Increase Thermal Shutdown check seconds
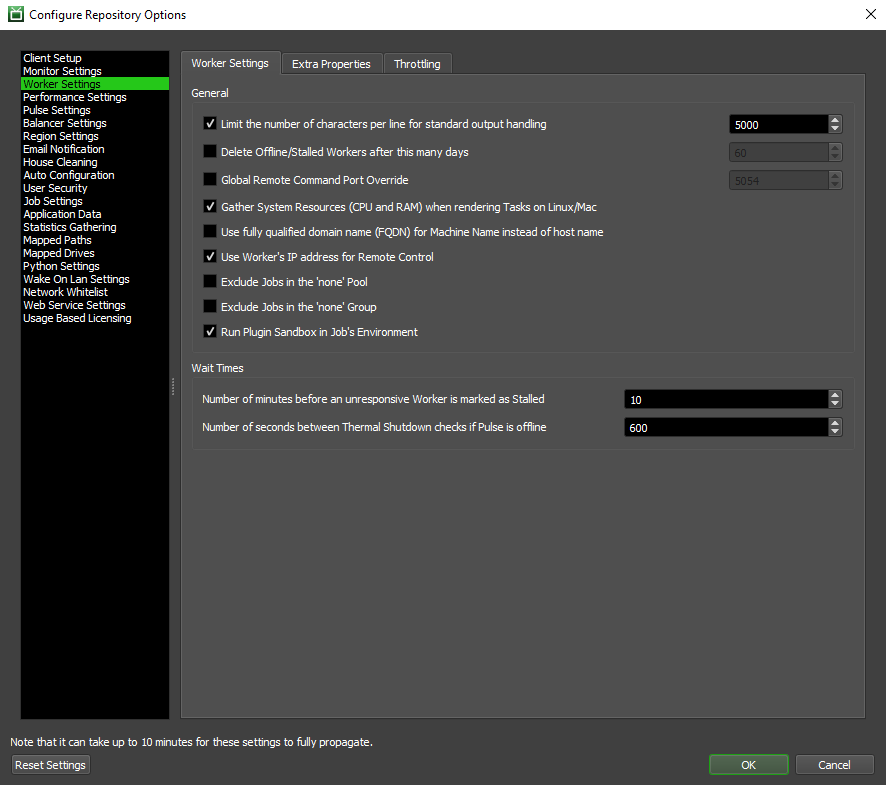 835,423
